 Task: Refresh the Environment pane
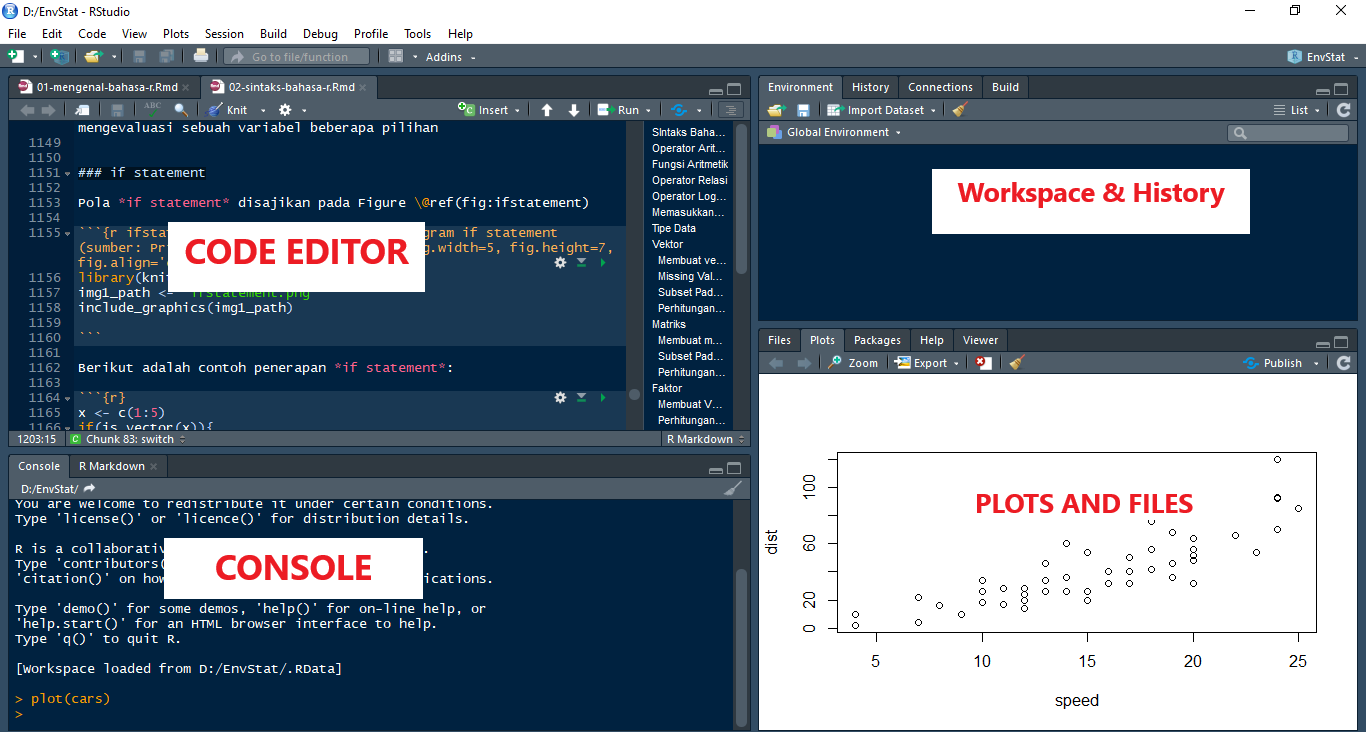click(1343, 110)
